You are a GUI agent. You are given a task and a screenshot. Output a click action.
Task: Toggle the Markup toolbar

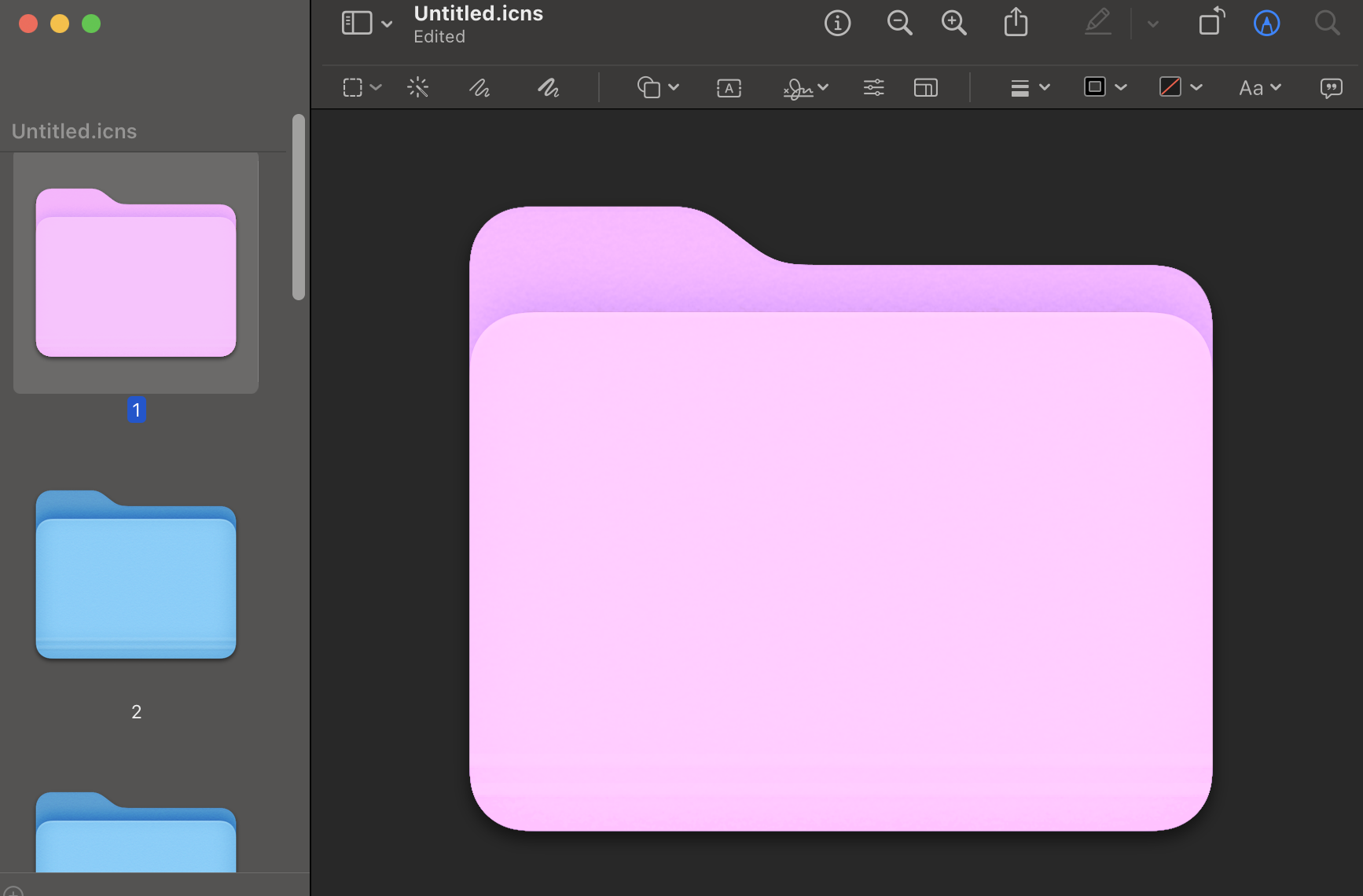point(1266,24)
